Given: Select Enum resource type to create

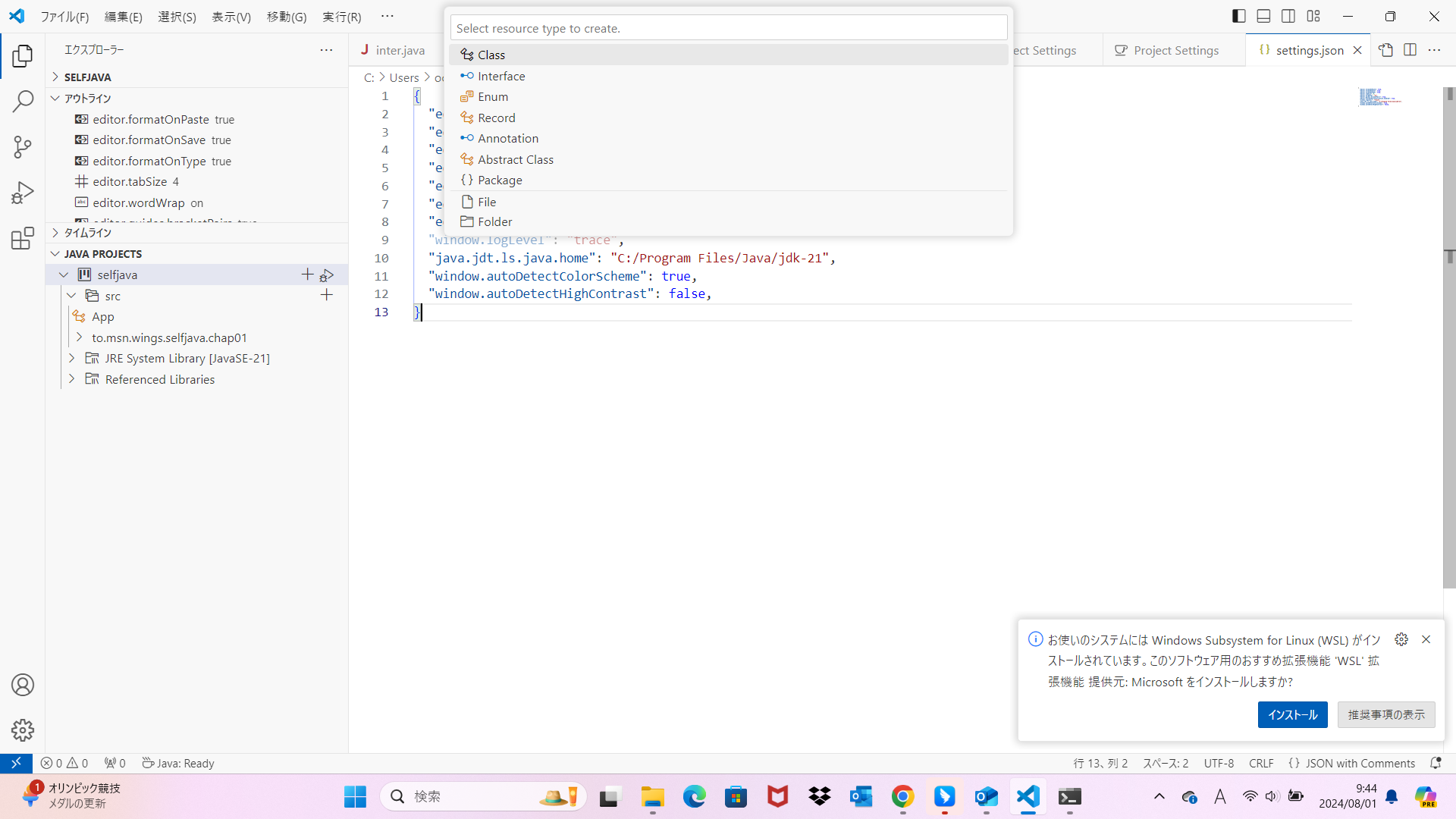Looking at the screenshot, I should [x=491, y=96].
